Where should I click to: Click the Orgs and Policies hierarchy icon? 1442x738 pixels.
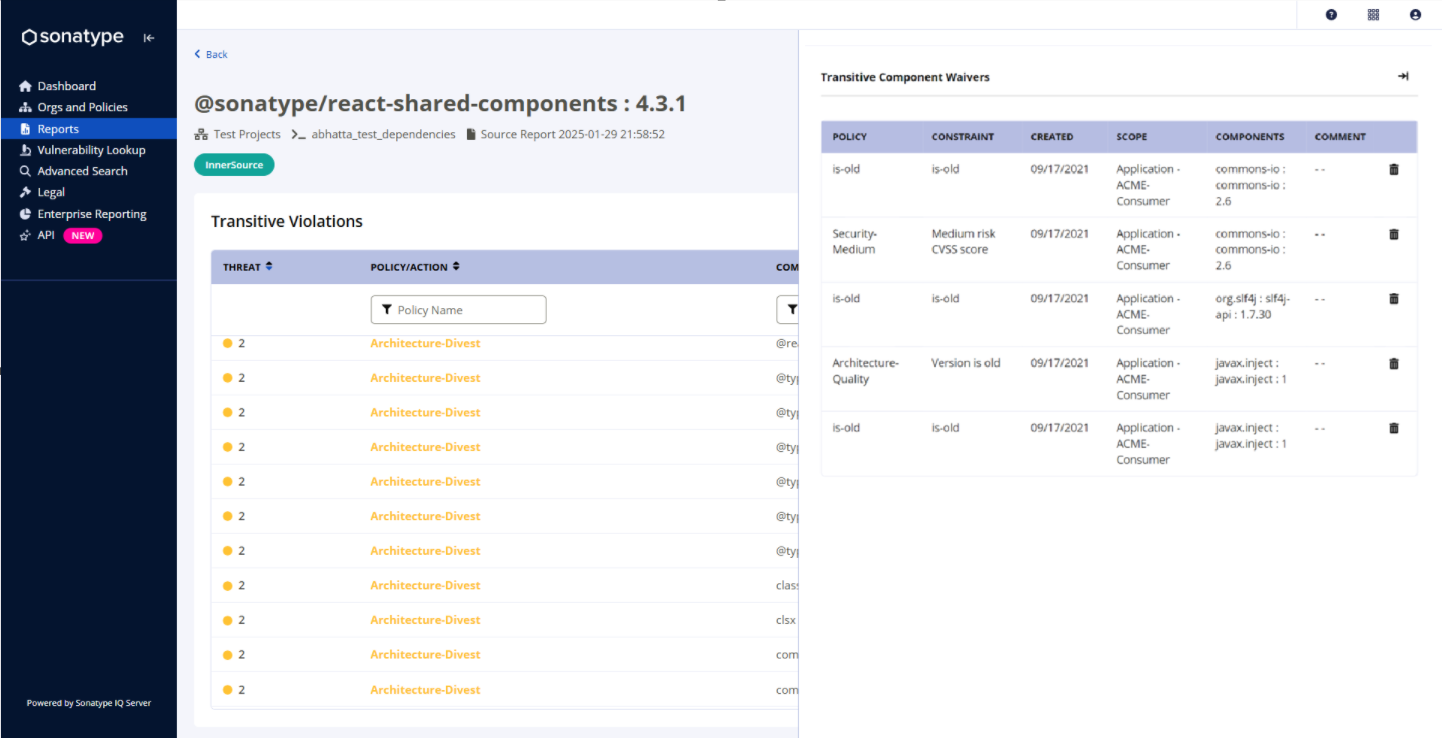click(x=26, y=107)
